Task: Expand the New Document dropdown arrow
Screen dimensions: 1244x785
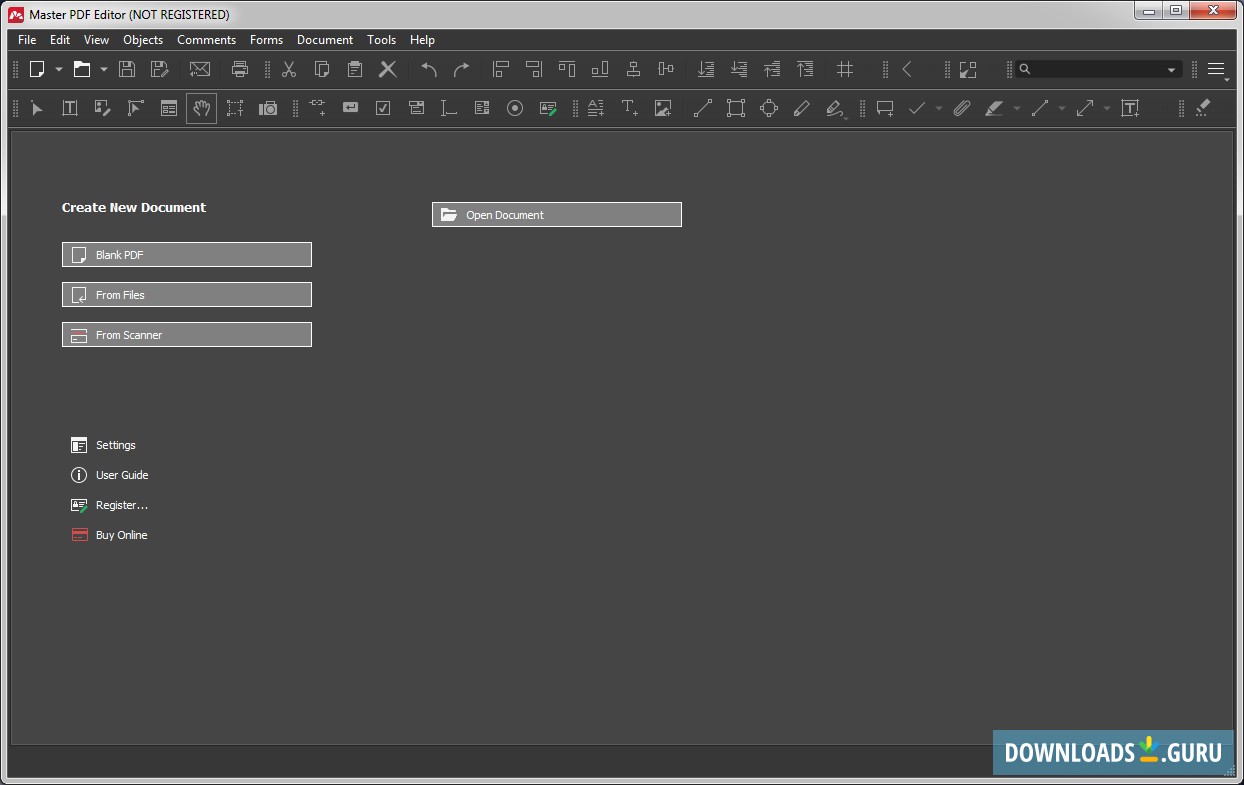Action: [x=59, y=70]
